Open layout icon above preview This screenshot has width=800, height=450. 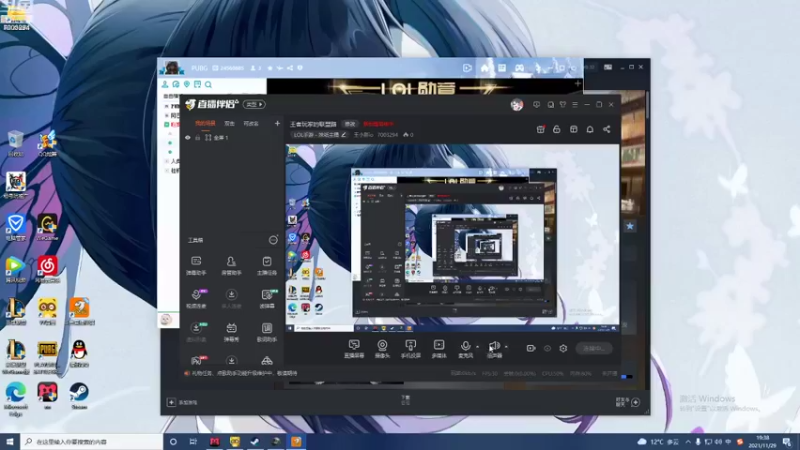(x=573, y=130)
